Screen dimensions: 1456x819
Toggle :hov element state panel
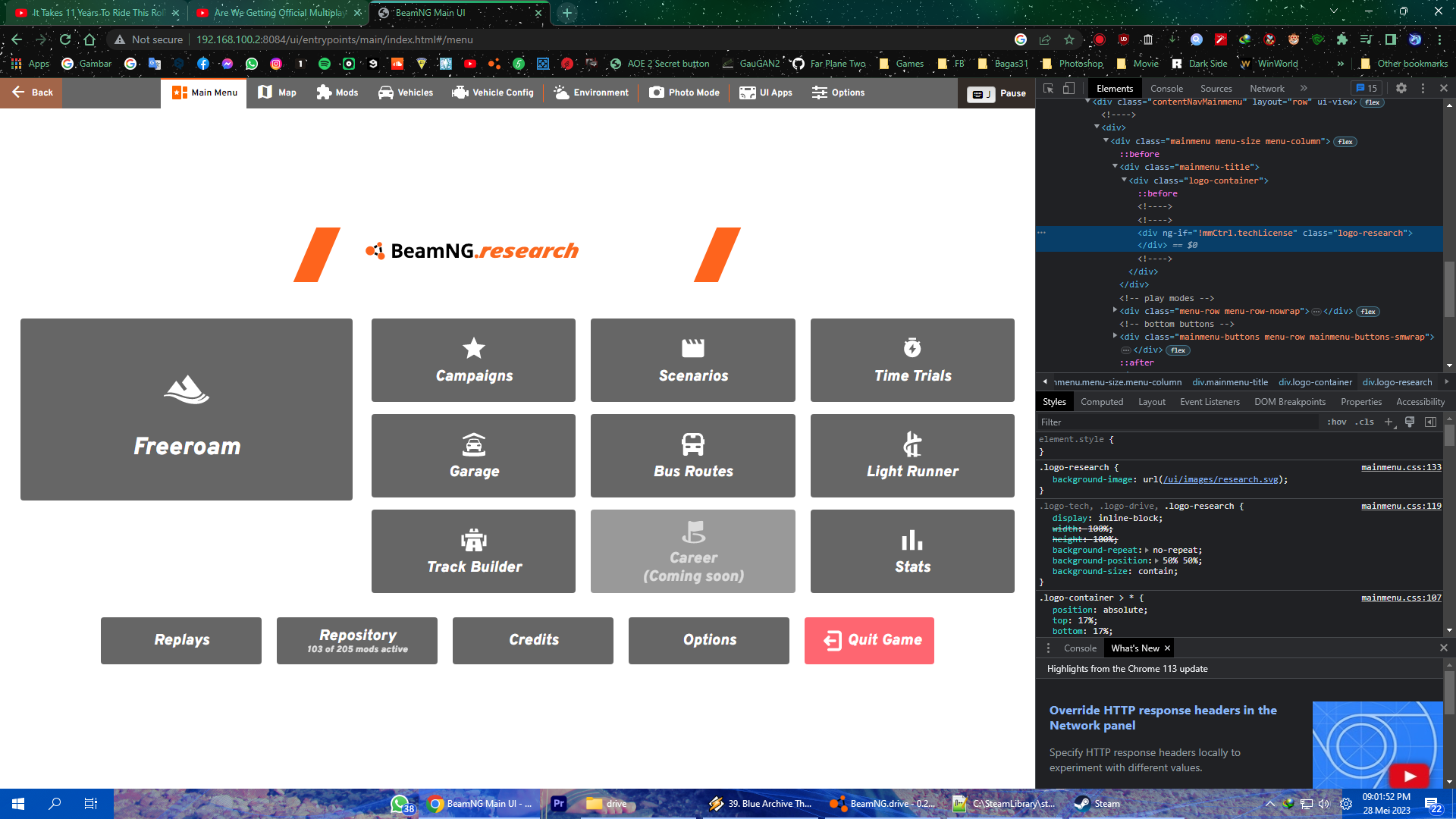[1337, 422]
